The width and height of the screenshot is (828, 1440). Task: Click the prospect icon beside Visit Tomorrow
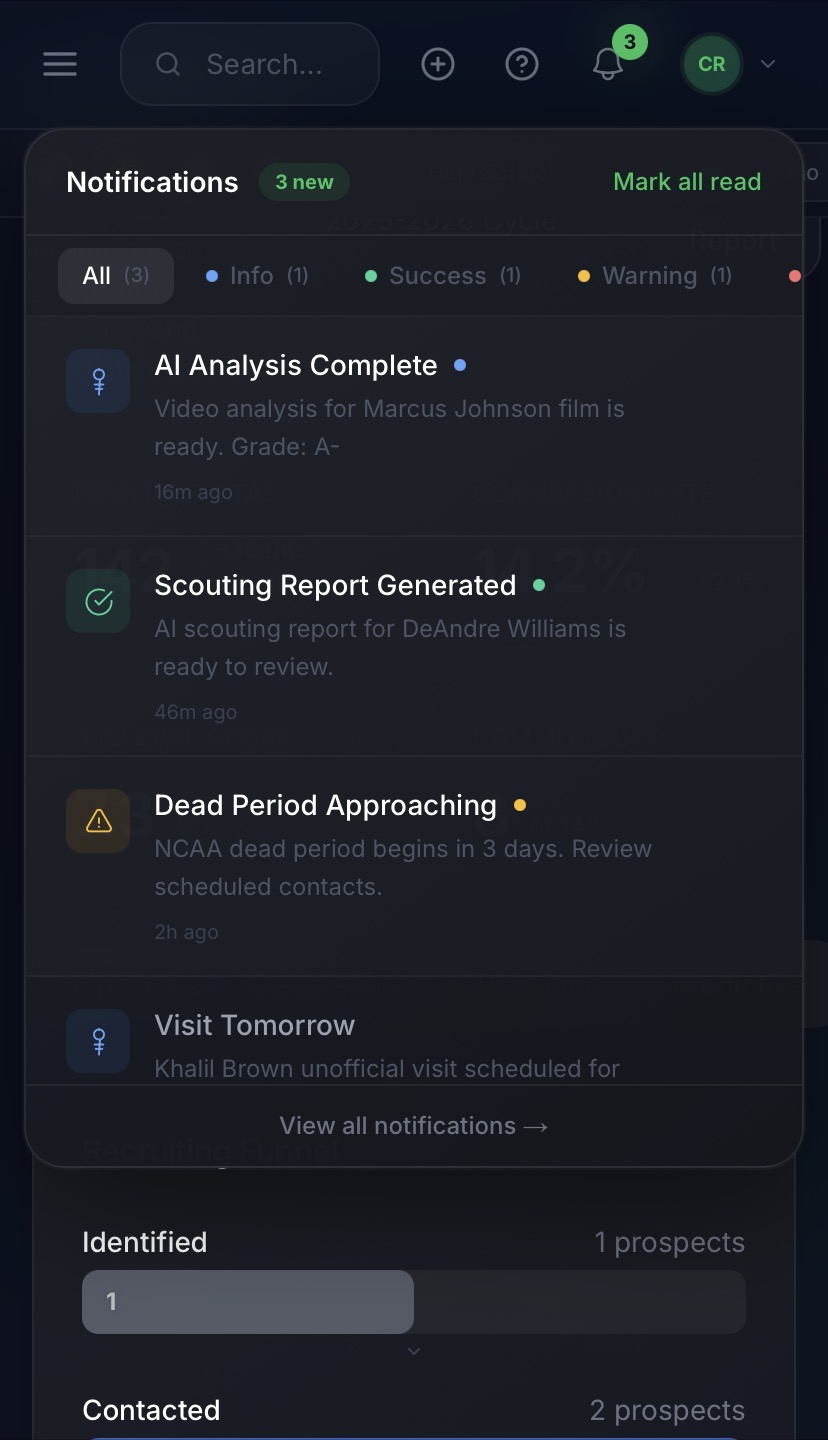[97, 1041]
